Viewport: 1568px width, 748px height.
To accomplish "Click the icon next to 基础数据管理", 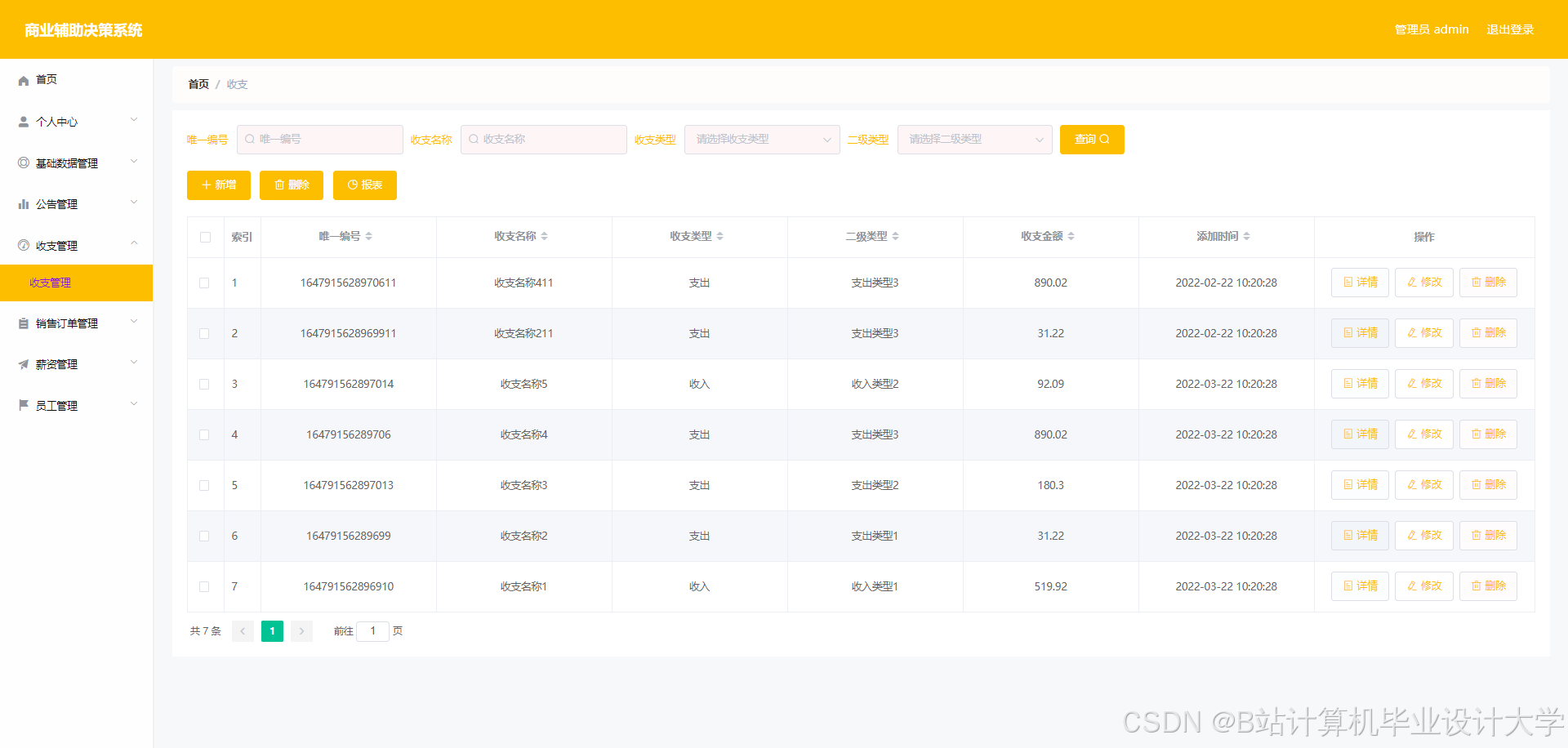I will [x=24, y=163].
